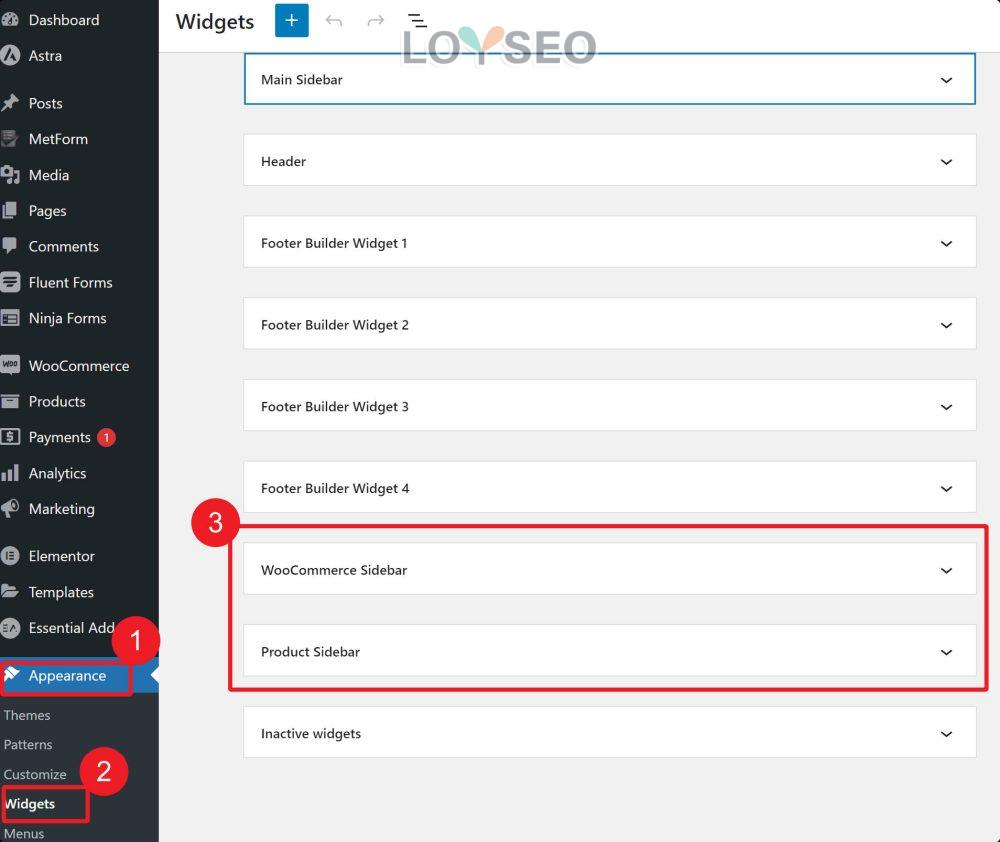Click the Marketing megaphone icon

[10, 508]
